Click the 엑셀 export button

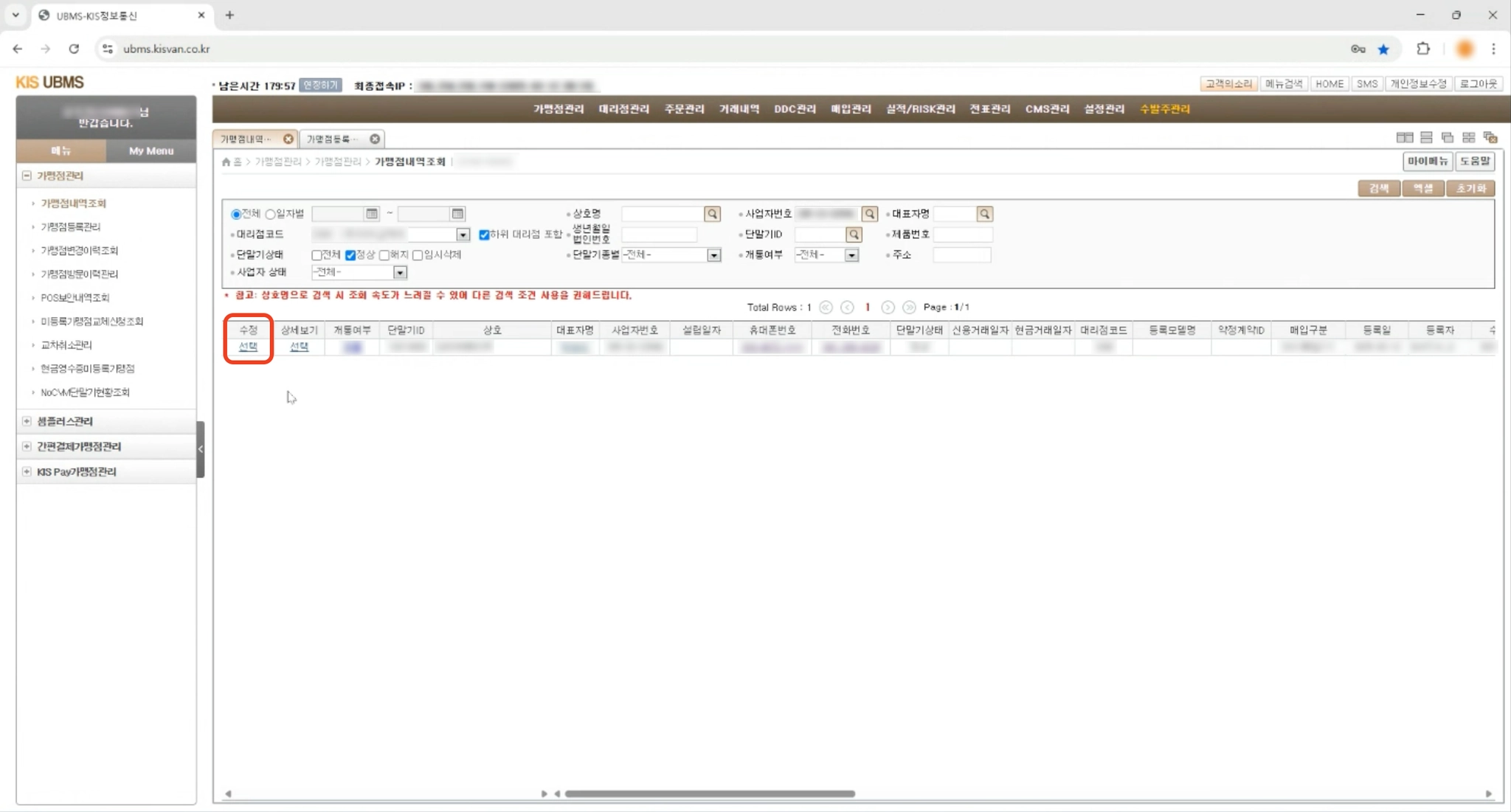tap(1422, 189)
